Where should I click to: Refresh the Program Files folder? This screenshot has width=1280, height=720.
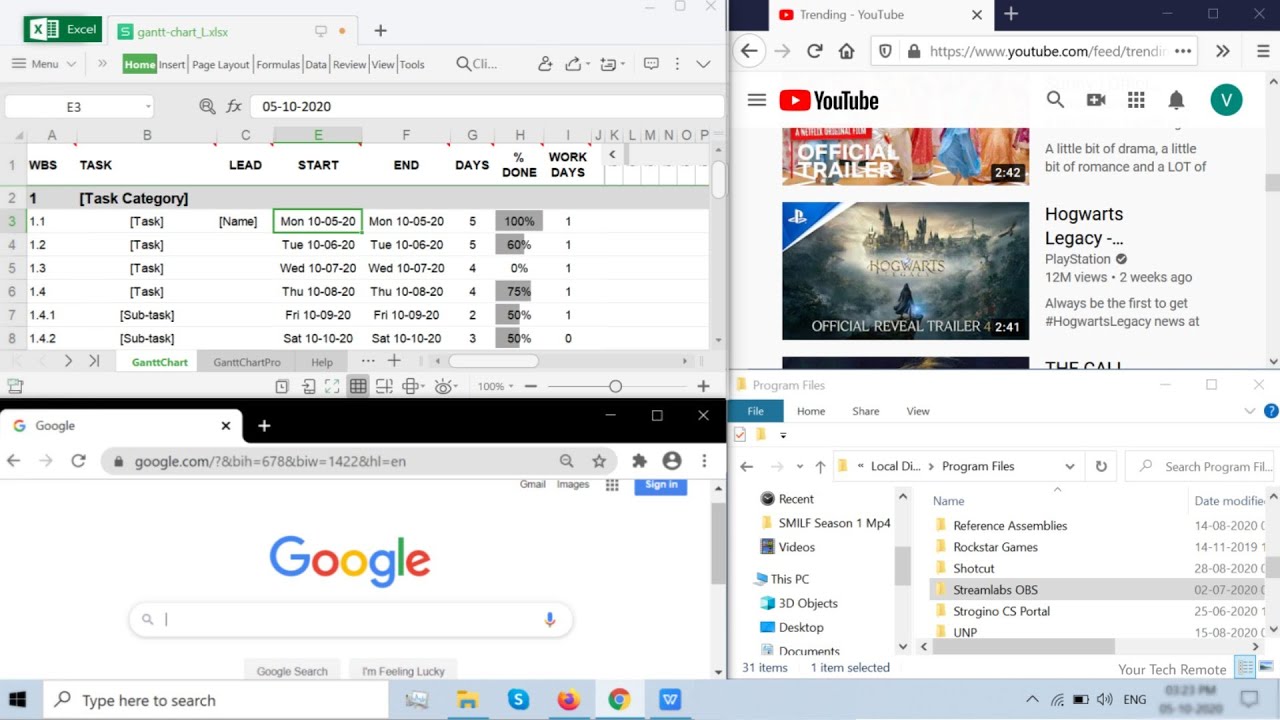[x=1101, y=466]
